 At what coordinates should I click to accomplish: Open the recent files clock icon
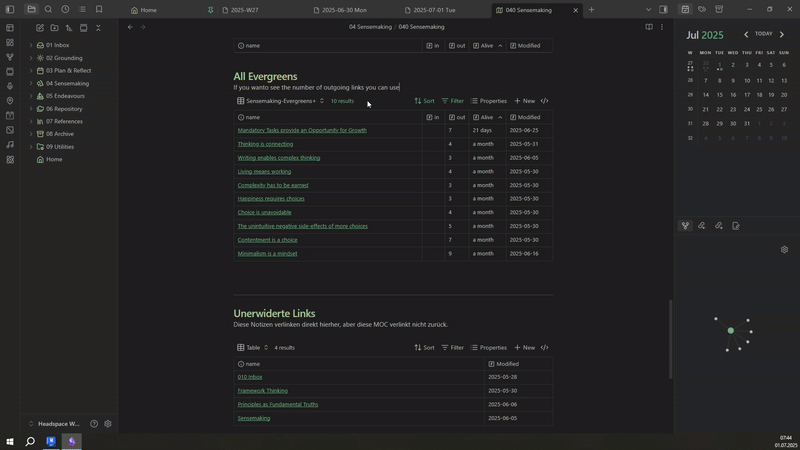click(x=65, y=9)
